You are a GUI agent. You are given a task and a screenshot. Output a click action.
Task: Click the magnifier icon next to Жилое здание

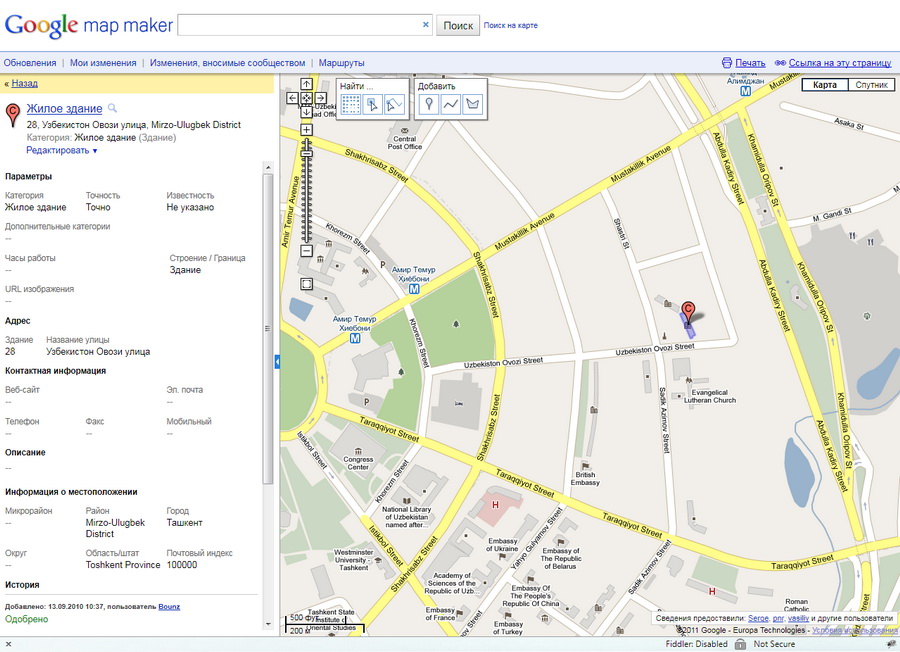[x=113, y=108]
